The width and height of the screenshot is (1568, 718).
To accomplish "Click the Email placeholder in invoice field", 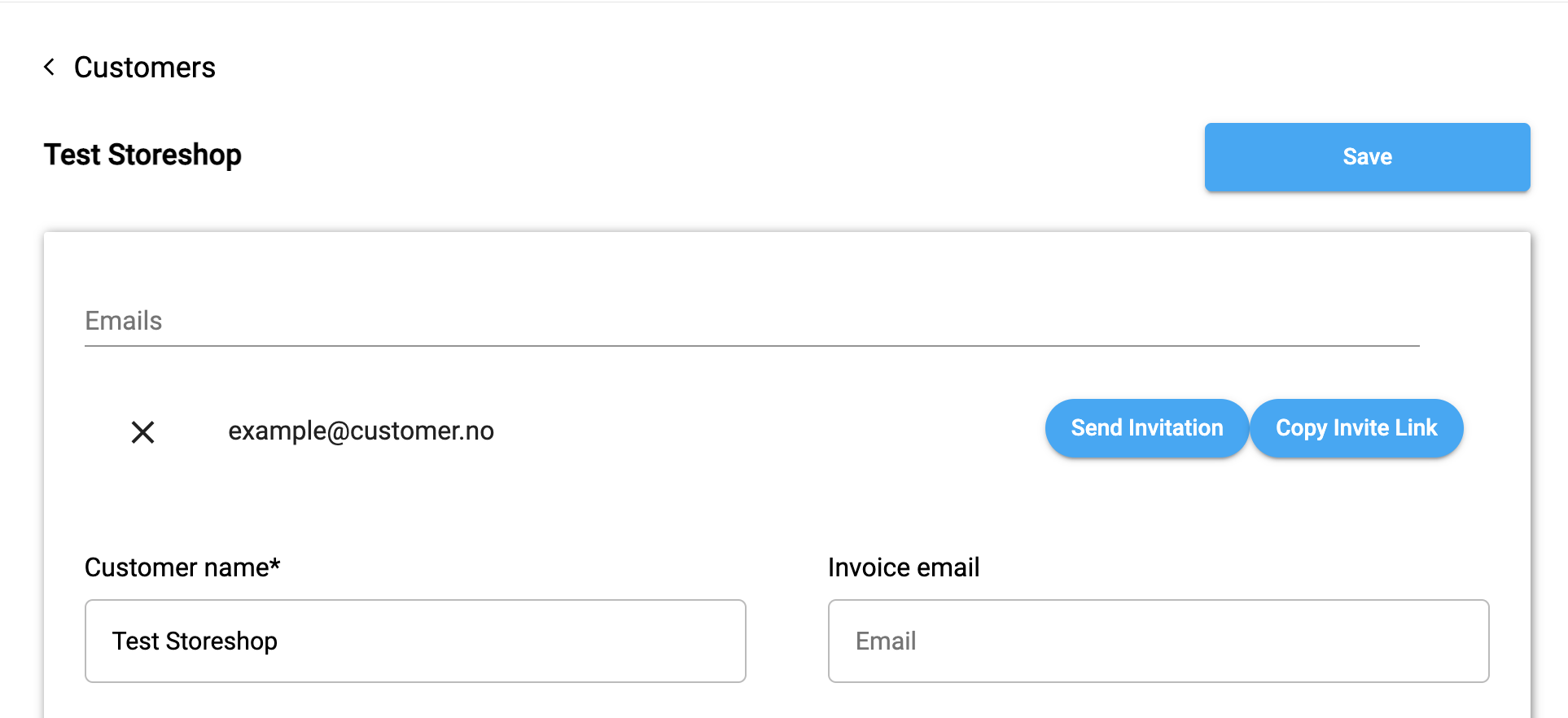I will point(886,641).
